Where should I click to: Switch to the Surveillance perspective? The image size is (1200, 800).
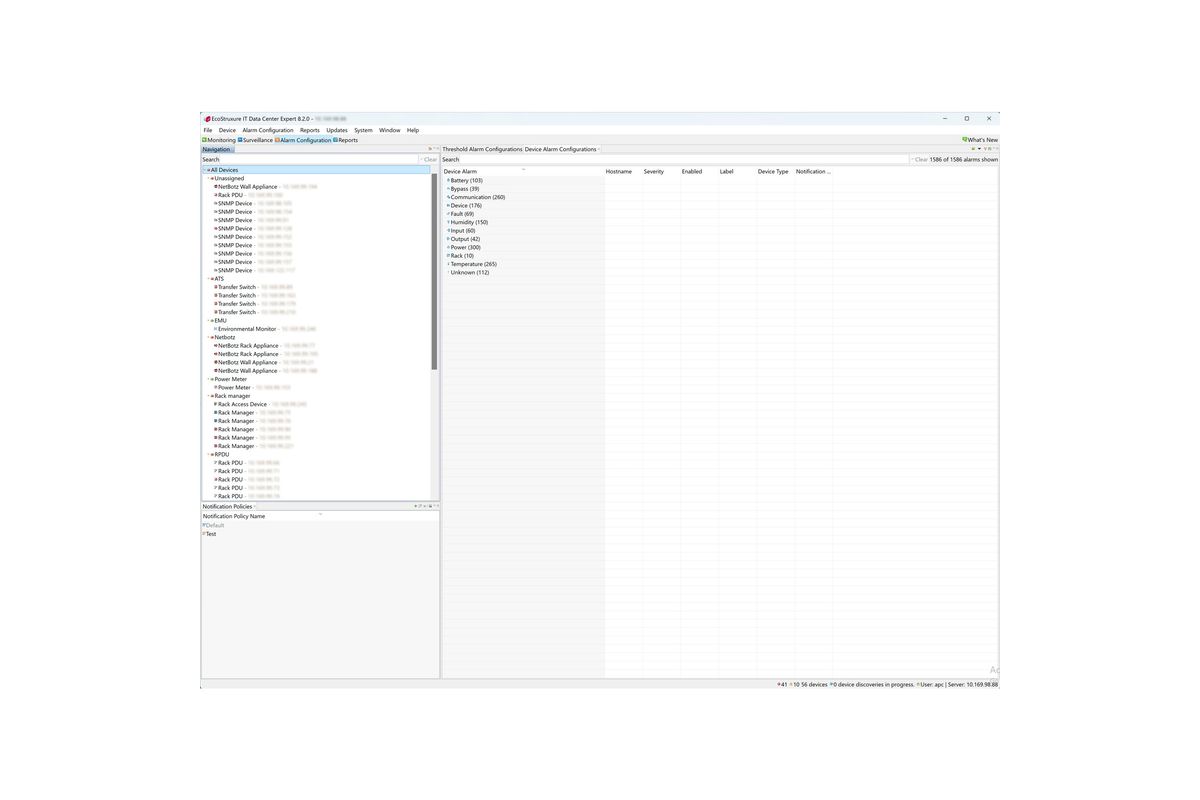(255, 140)
